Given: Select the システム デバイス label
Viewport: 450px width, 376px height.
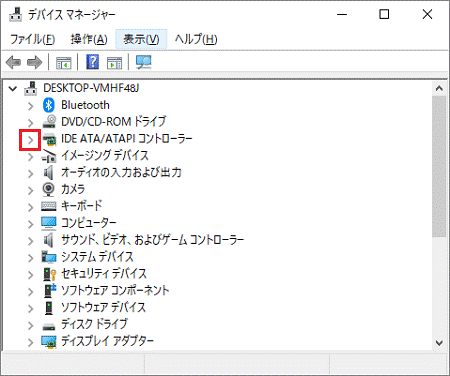Looking at the screenshot, I should tap(97, 257).
